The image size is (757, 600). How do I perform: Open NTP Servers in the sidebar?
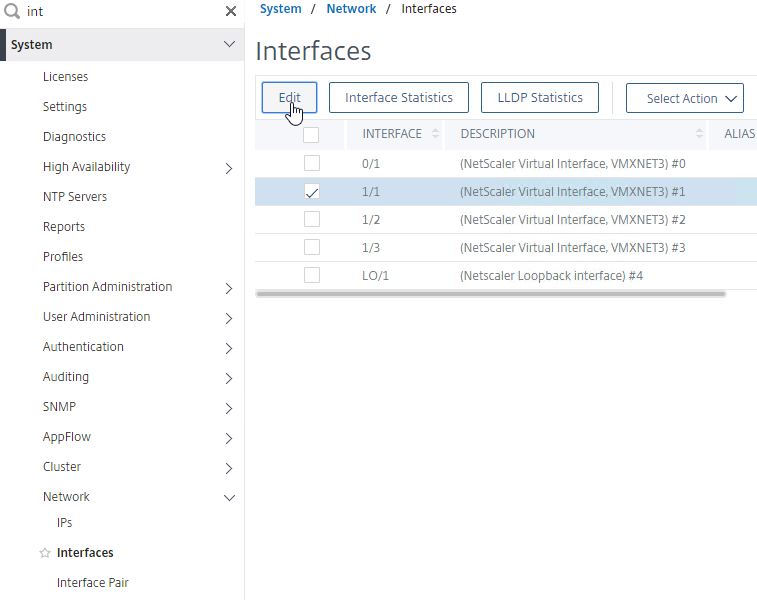(75, 196)
